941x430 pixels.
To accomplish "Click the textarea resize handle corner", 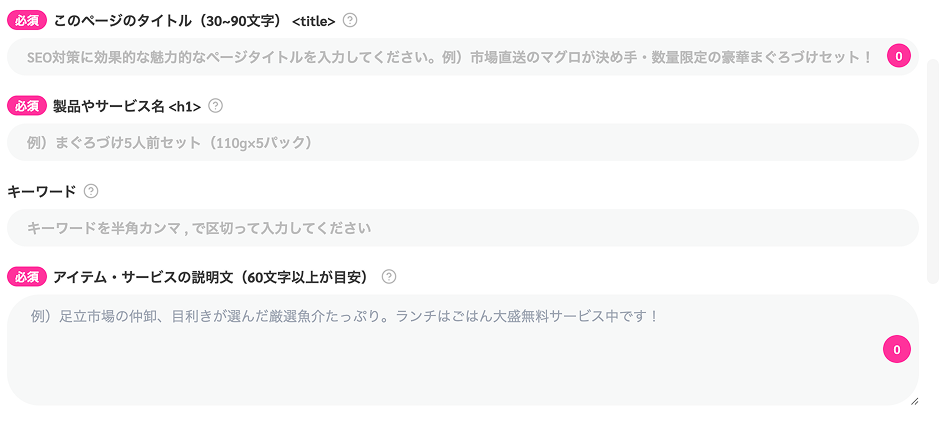I will tap(914, 401).
